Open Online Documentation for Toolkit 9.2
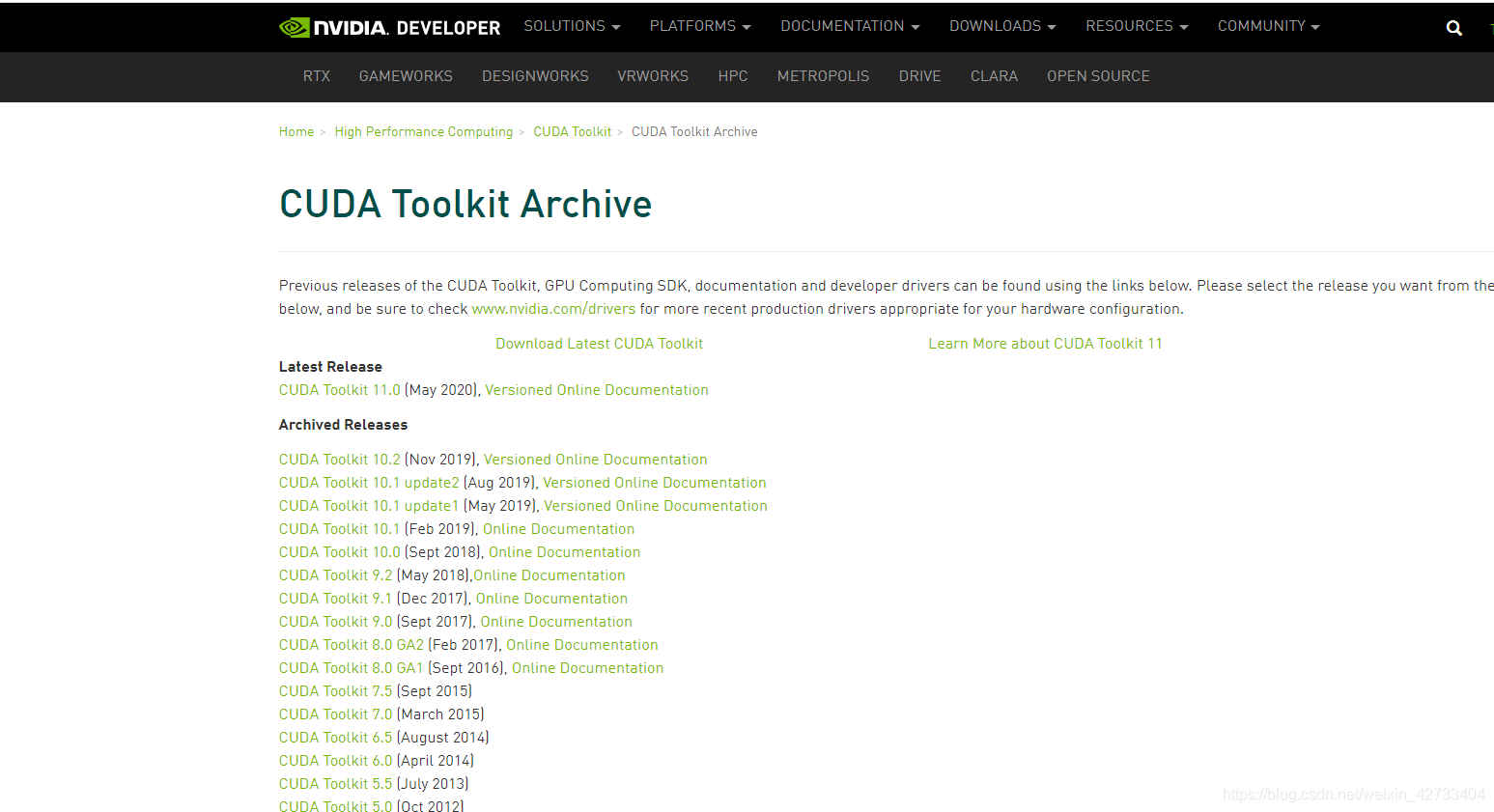The height and width of the screenshot is (812, 1494). coord(550,575)
